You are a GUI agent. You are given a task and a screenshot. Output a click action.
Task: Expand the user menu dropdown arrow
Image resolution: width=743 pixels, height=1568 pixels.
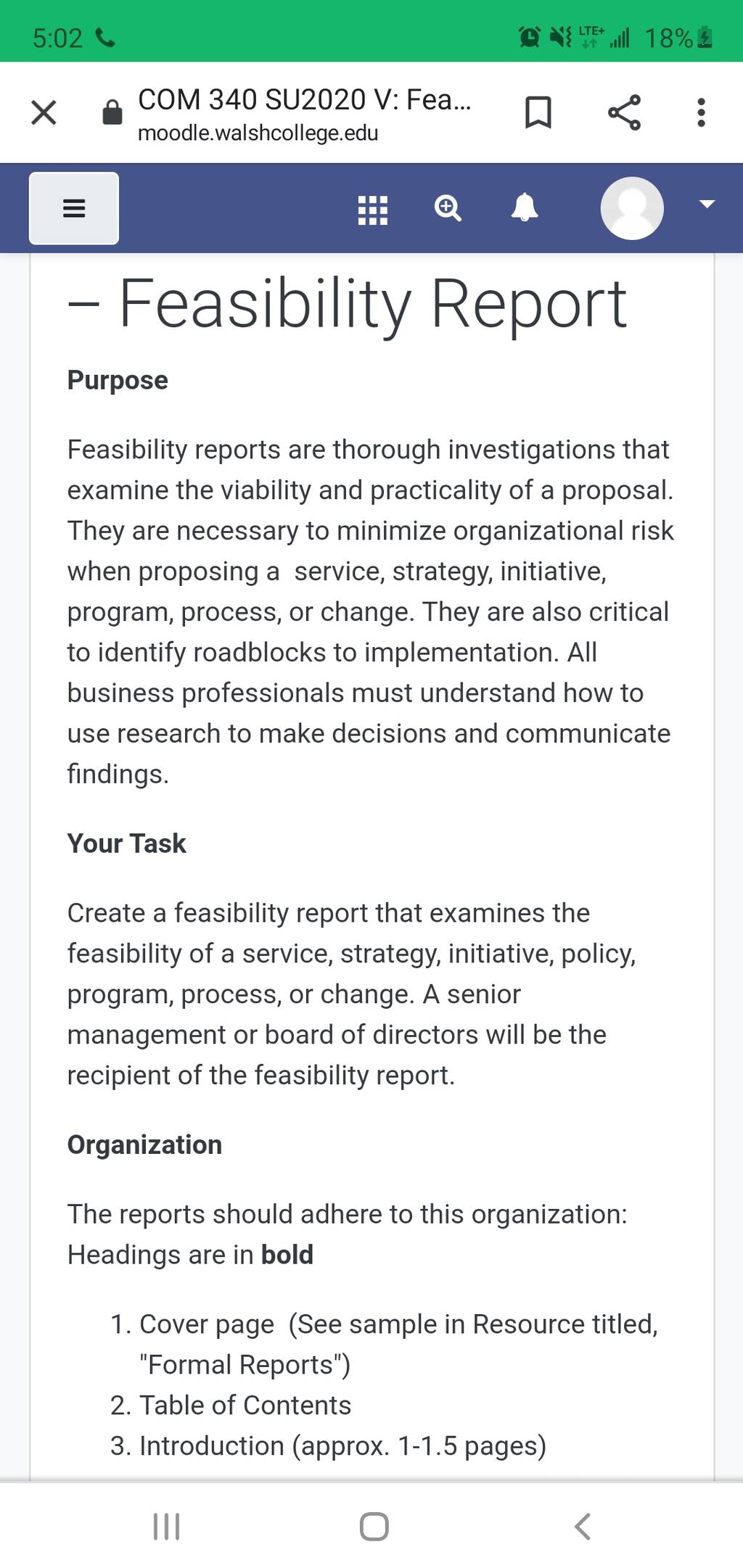(x=707, y=204)
